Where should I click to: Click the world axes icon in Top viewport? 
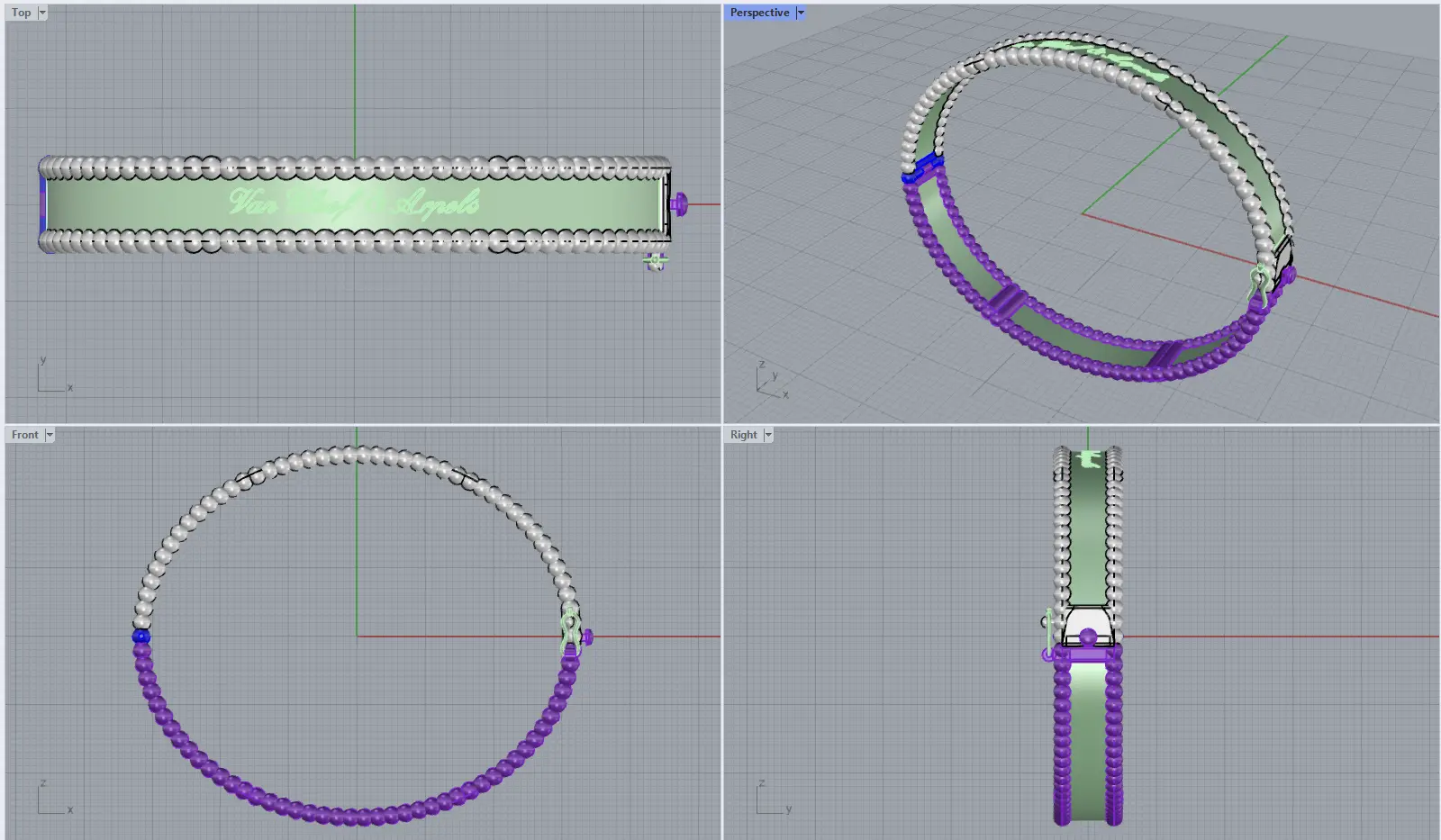click(52, 378)
